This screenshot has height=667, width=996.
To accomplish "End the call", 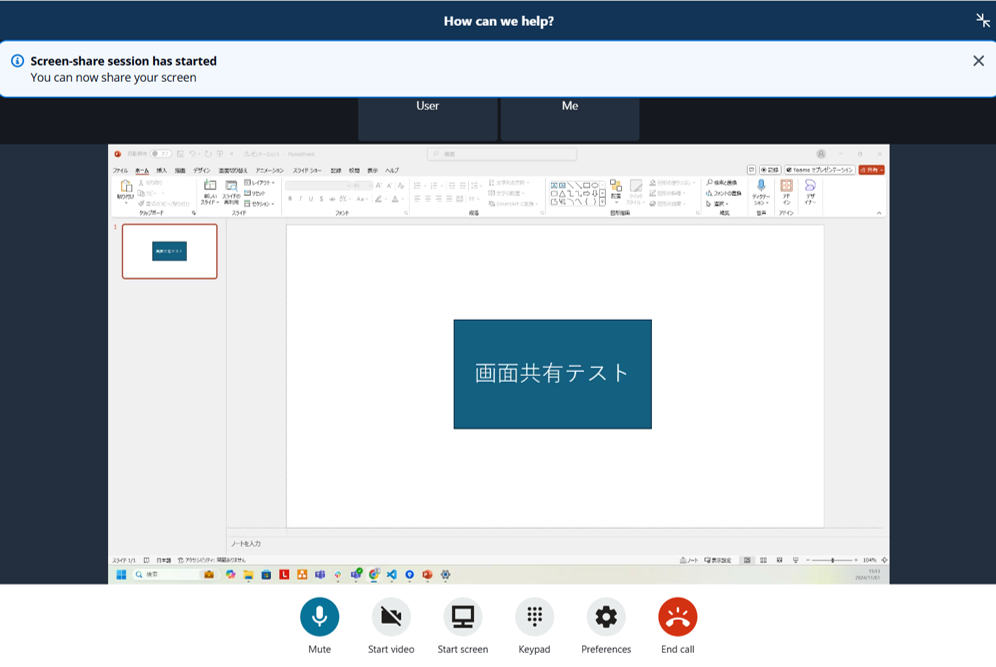I will click(678, 617).
